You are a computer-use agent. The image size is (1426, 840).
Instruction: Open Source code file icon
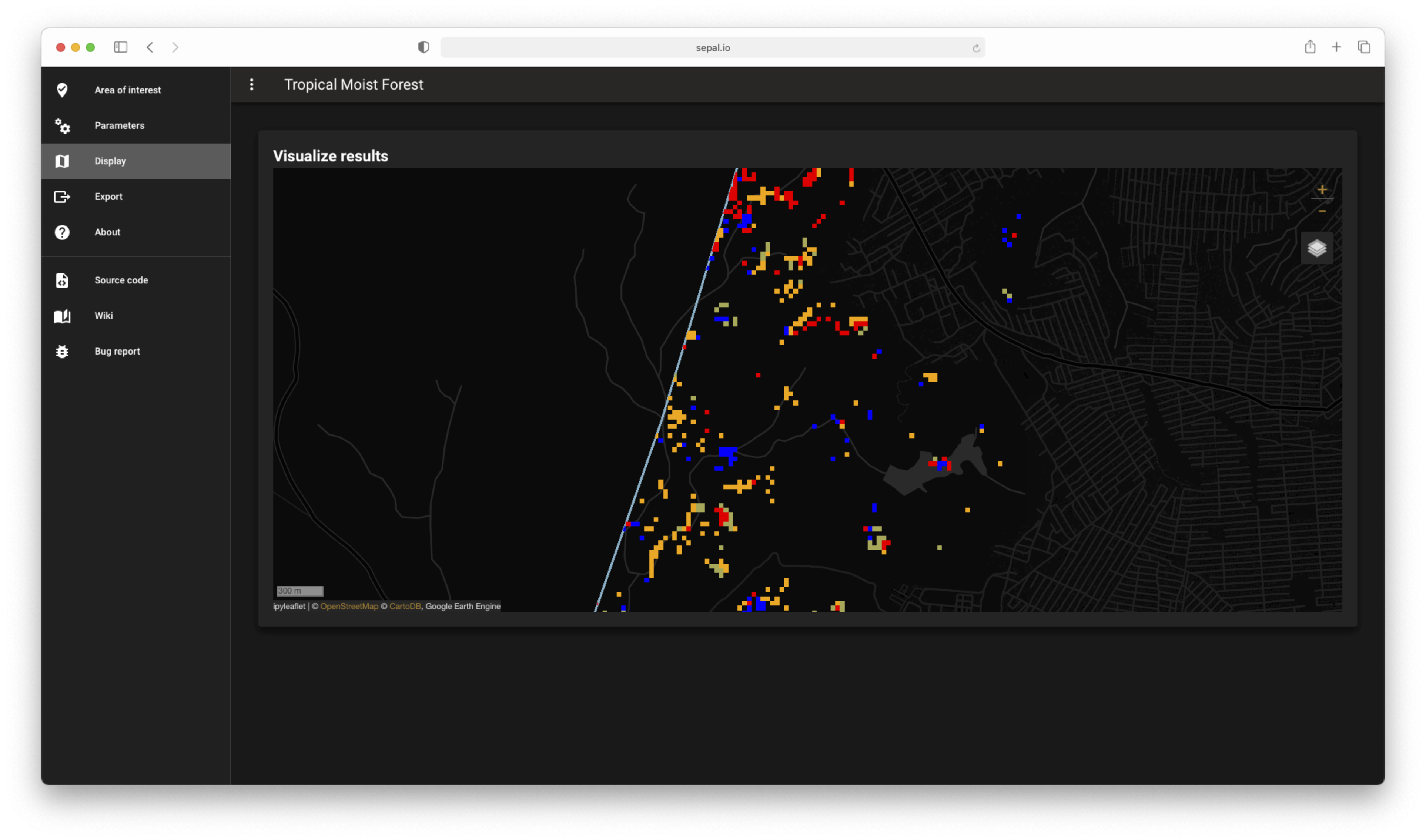pos(62,280)
